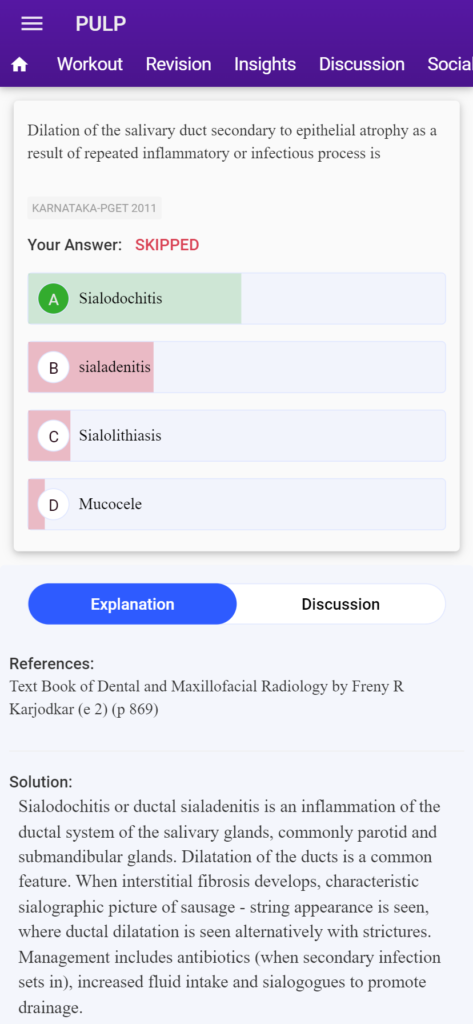
Task: Open the Discussion tab in the top navigation
Action: (x=362, y=64)
